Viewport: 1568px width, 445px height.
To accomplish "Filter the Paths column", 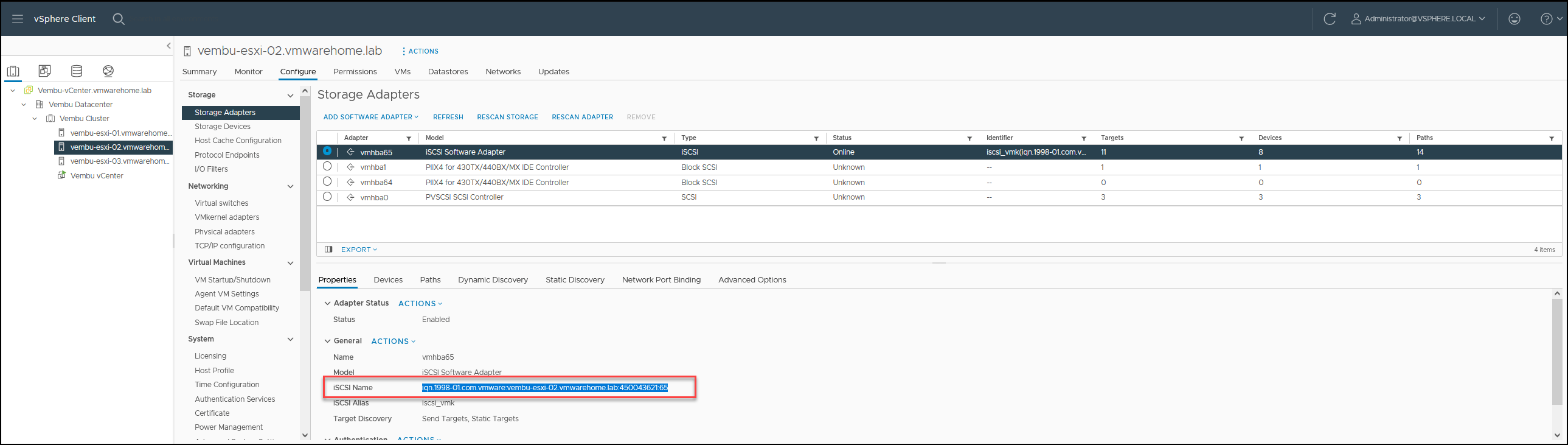I will pyautogui.click(x=1552, y=138).
